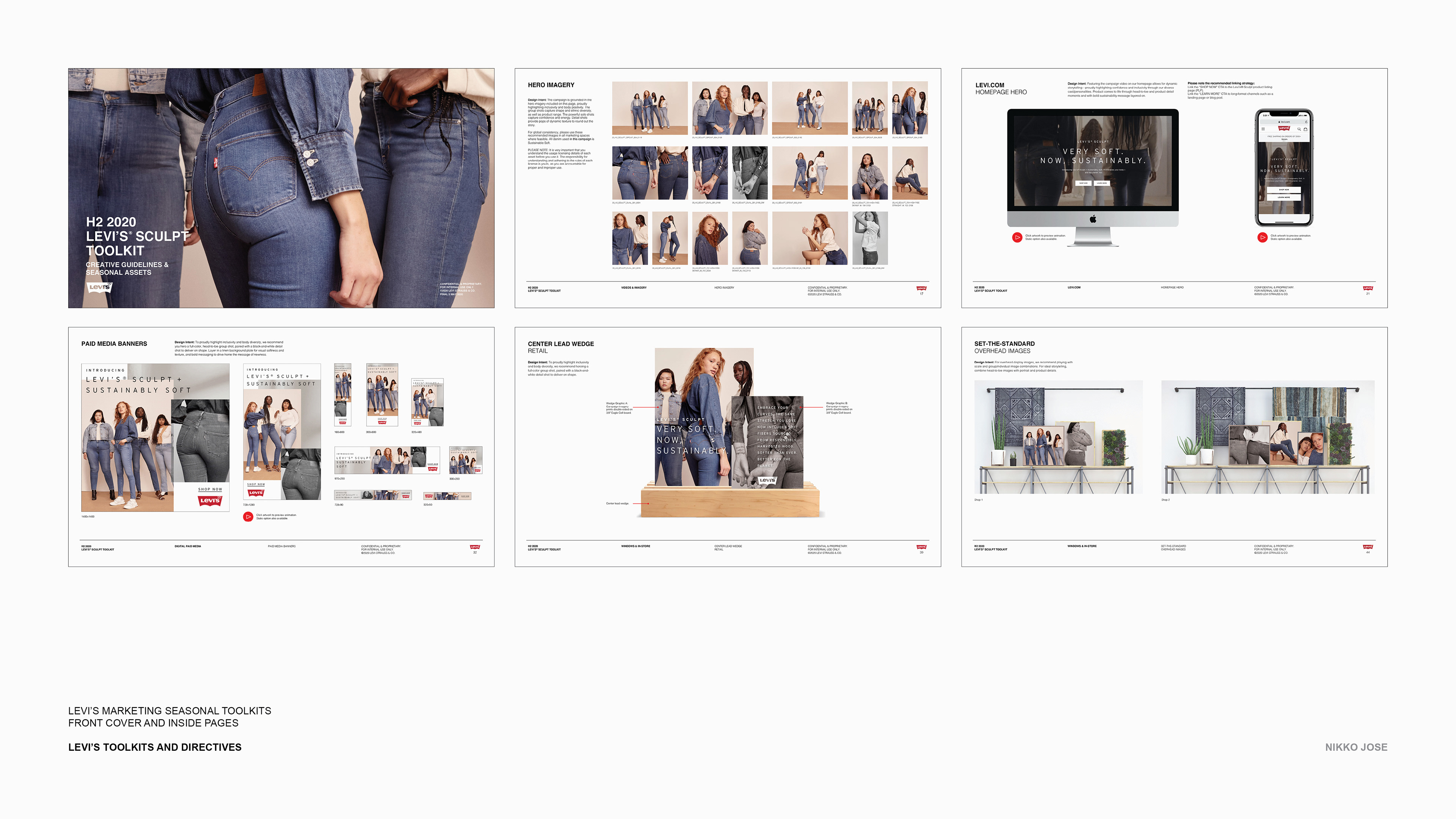
Task: Click Levi's batwing logo in 1400x1400 banner
Action: click(x=210, y=500)
